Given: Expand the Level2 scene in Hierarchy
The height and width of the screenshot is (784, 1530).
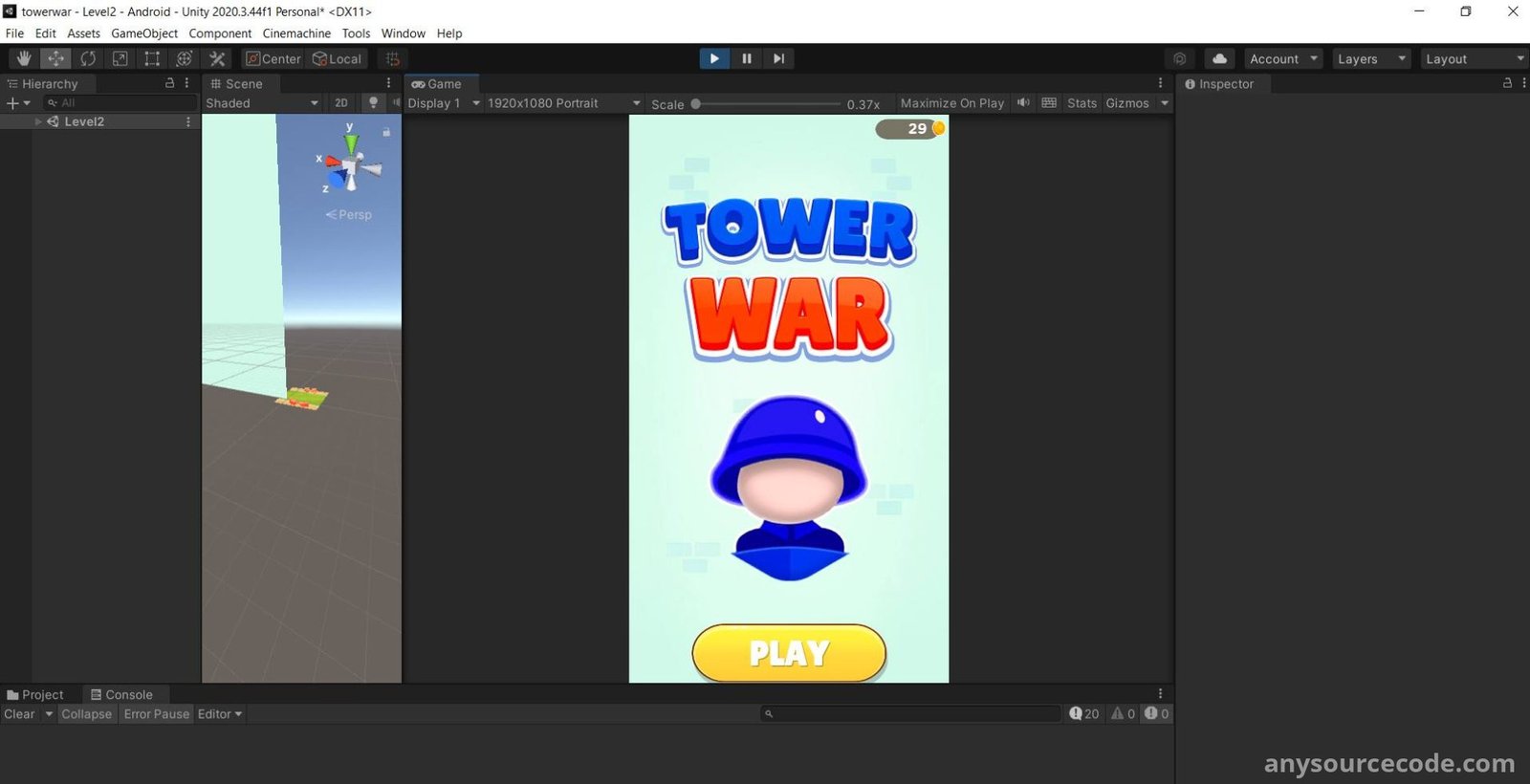Looking at the screenshot, I should pyautogui.click(x=38, y=121).
